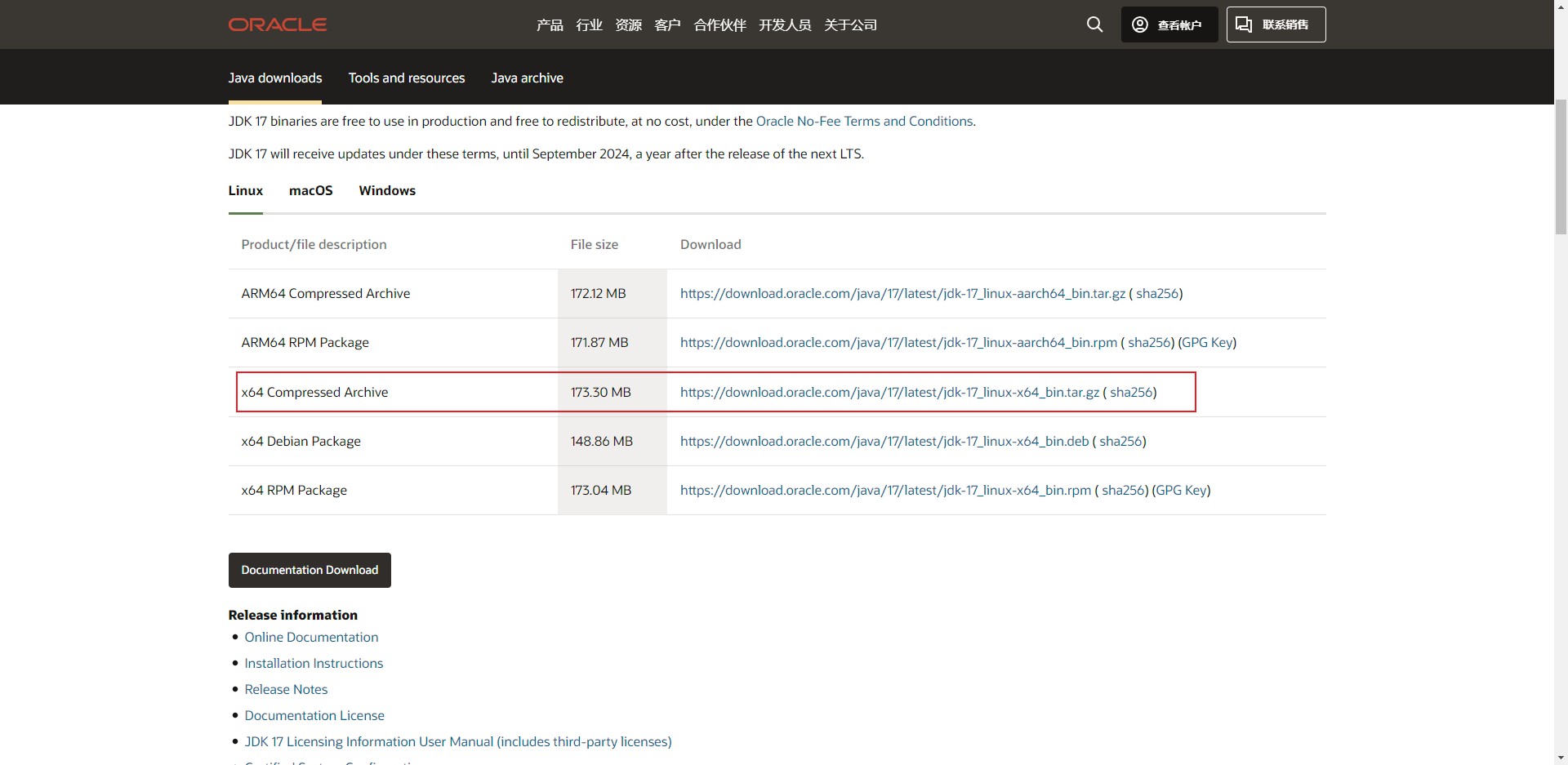Click the Oracle logo
The height and width of the screenshot is (765, 1568).
pyautogui.click(x=278, y=24)
